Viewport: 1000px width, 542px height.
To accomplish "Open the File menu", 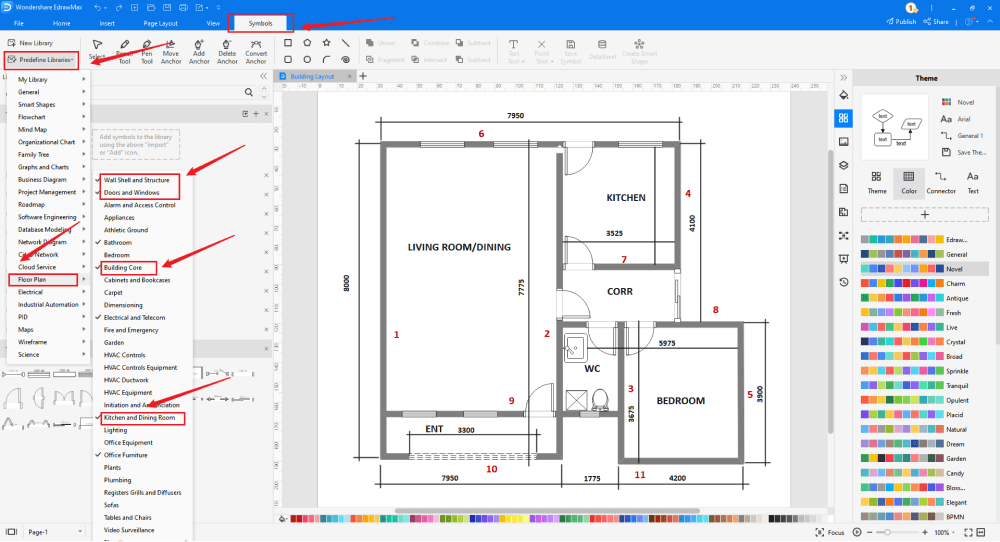I will point(19,24).
